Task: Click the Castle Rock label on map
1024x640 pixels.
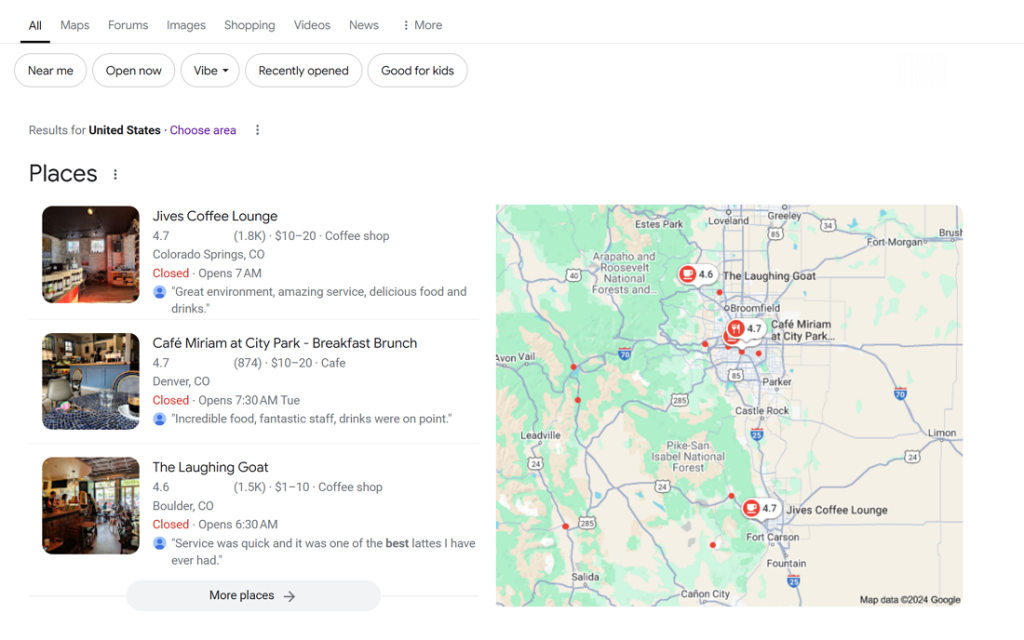Action: (761, 411)
